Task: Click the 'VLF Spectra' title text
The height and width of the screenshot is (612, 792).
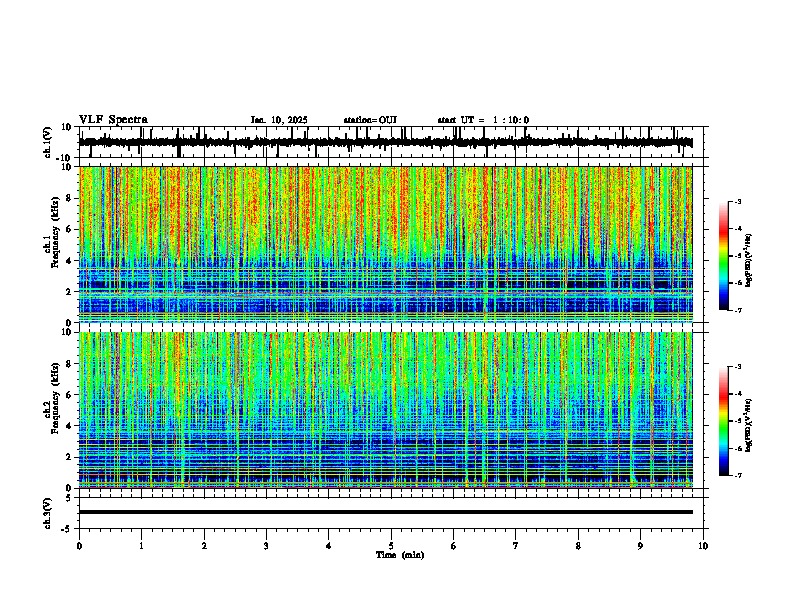Action: pos(113,119)
